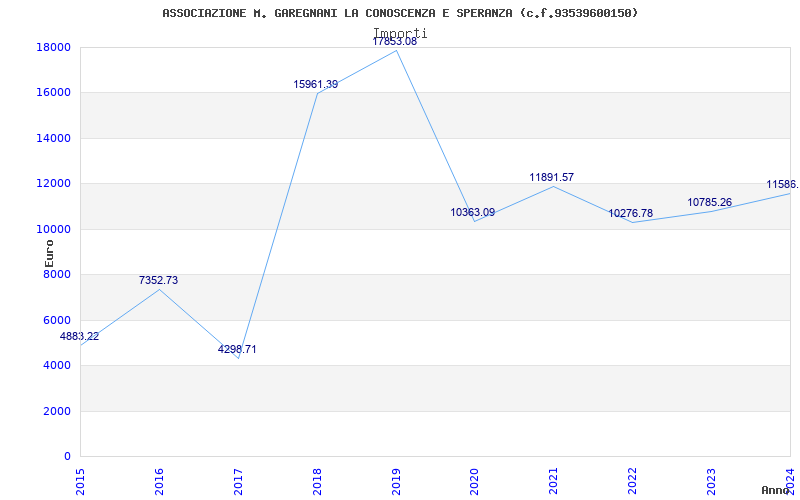Click the Importi subtitle
The width and height of the screenshot is (800, 500).
400,33
